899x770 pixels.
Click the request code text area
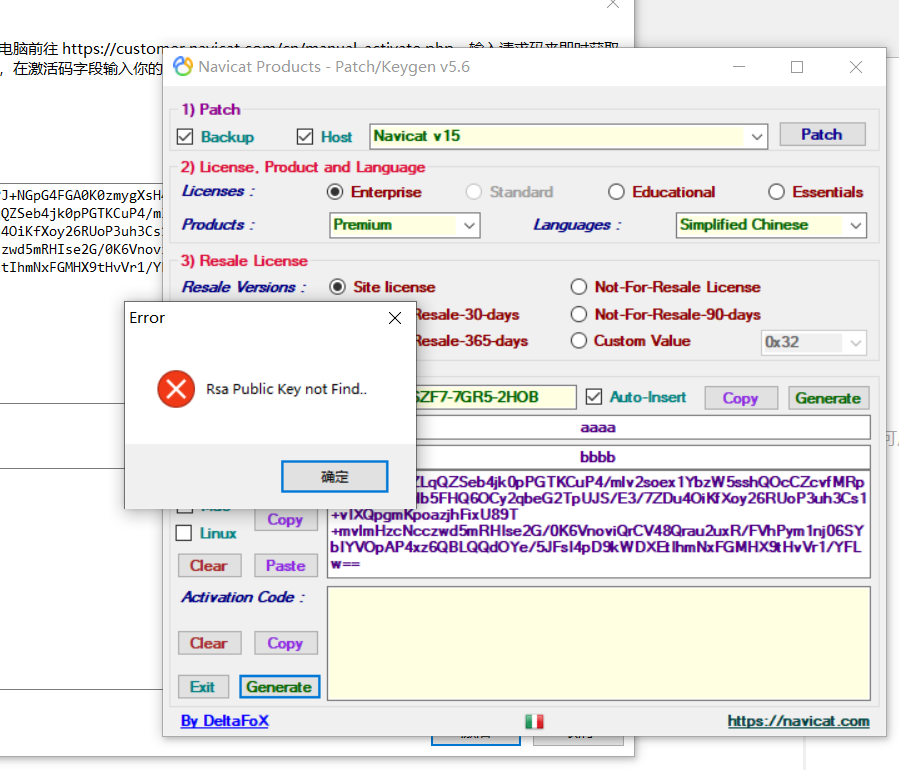[599, 524]
